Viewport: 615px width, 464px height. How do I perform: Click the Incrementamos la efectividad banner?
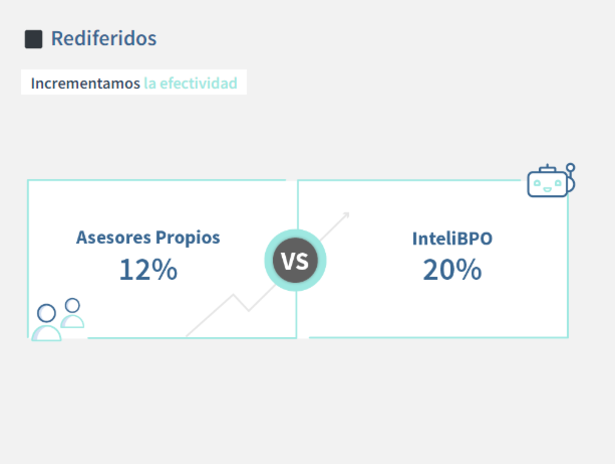(x=134, y=82)
